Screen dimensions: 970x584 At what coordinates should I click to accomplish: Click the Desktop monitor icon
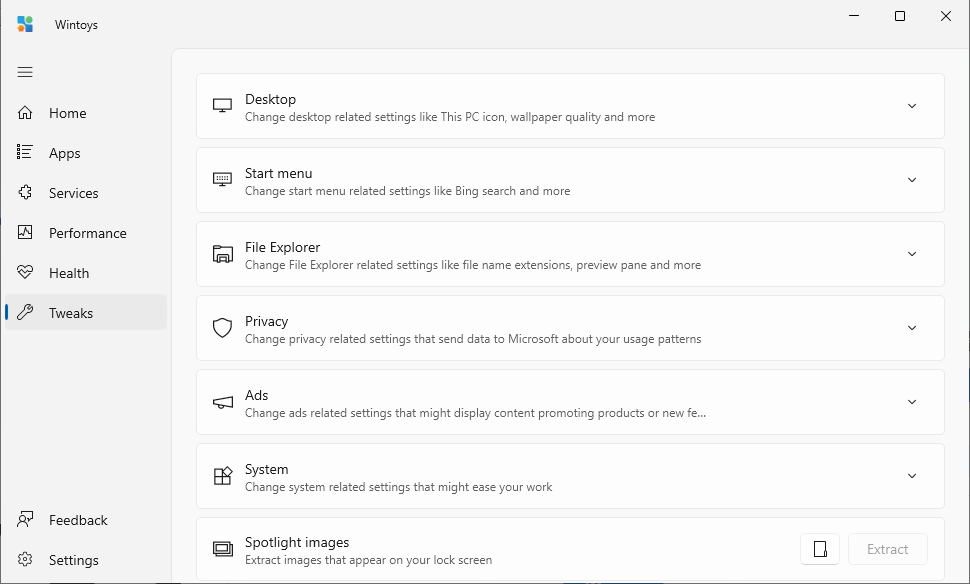(223, 106)
